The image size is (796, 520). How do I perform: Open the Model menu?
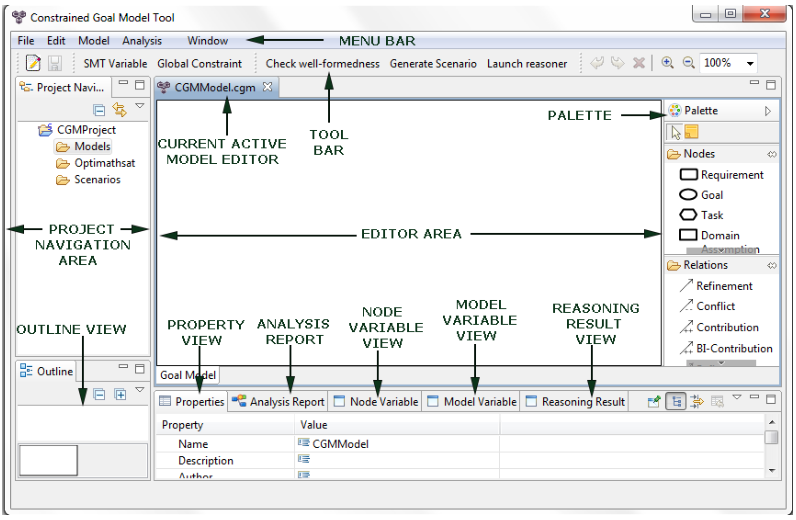point(93,41)
